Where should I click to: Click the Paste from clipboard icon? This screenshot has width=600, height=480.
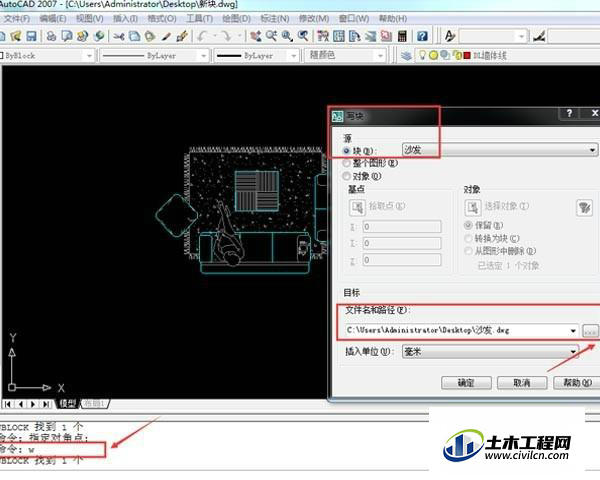pyautogui.click(x=150, y=36)
